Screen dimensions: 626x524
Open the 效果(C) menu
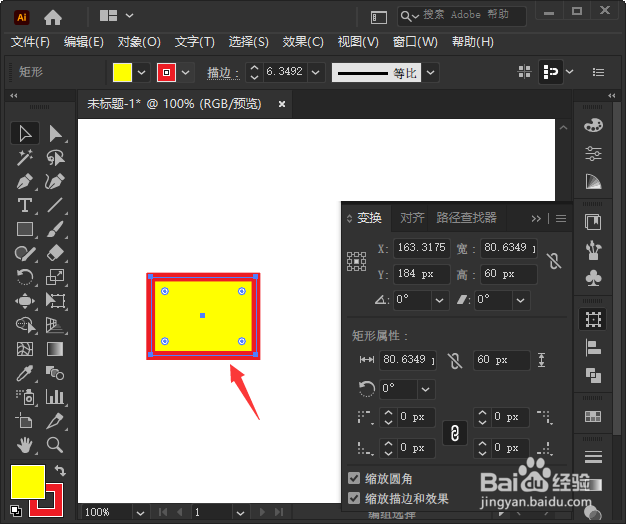[x=303, y=42]
